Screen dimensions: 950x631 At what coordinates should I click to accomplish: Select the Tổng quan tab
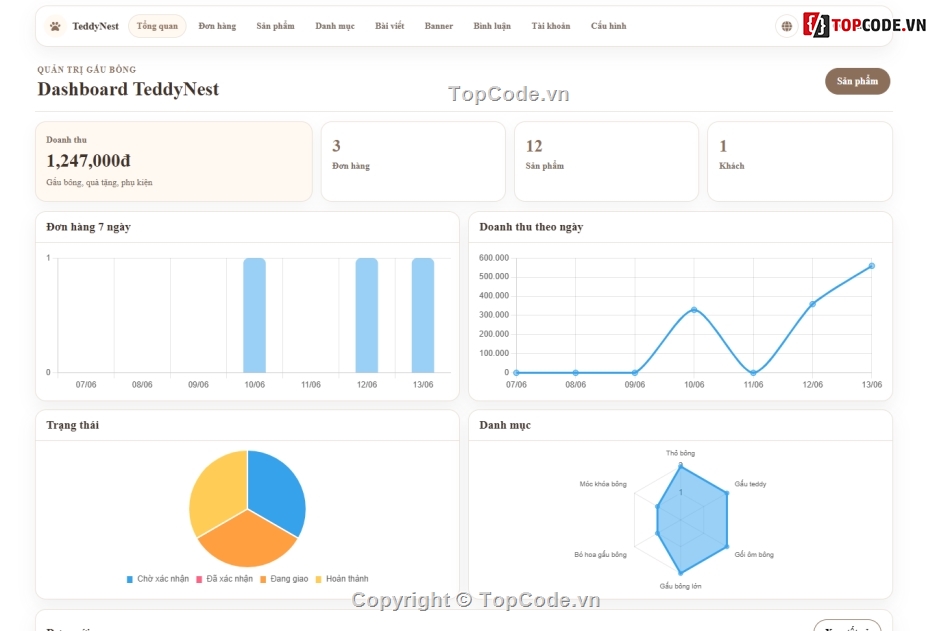158,26
